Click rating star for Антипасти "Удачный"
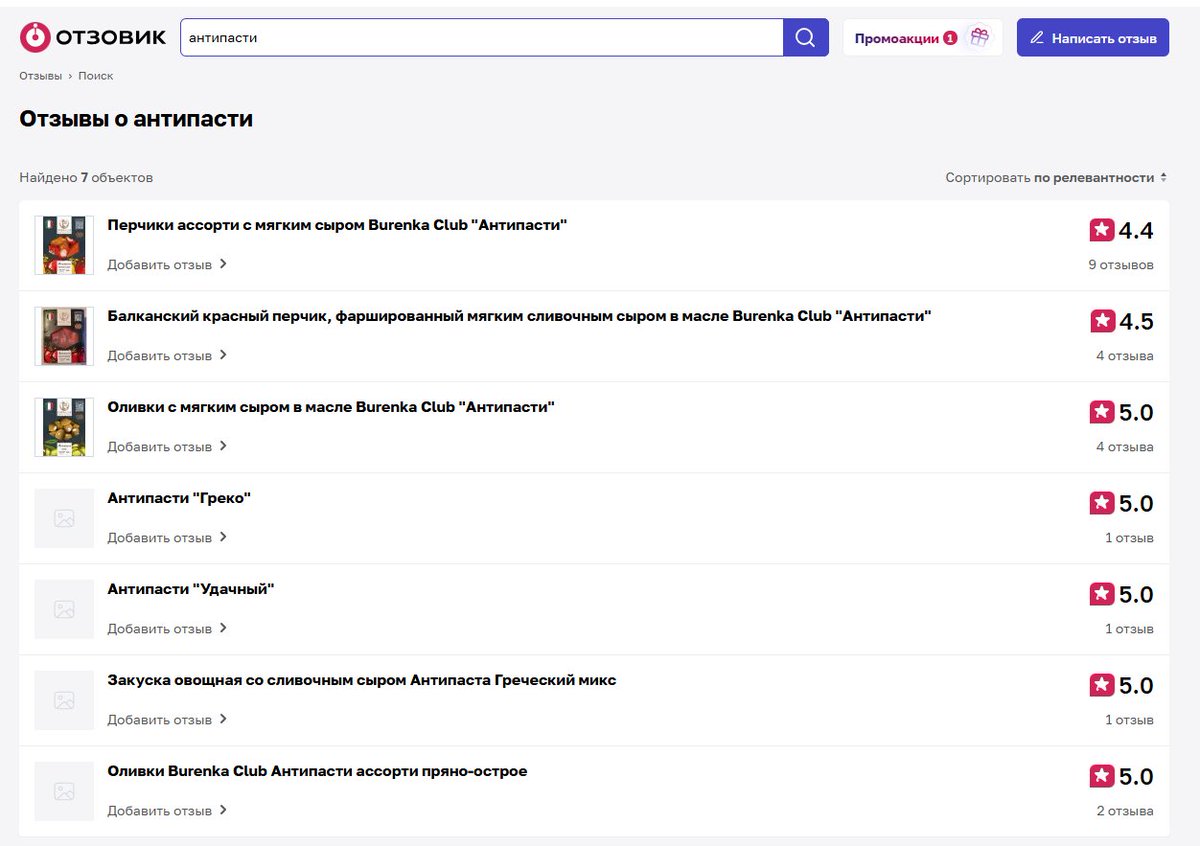The image size is (1200, 846). [1102, 594]
